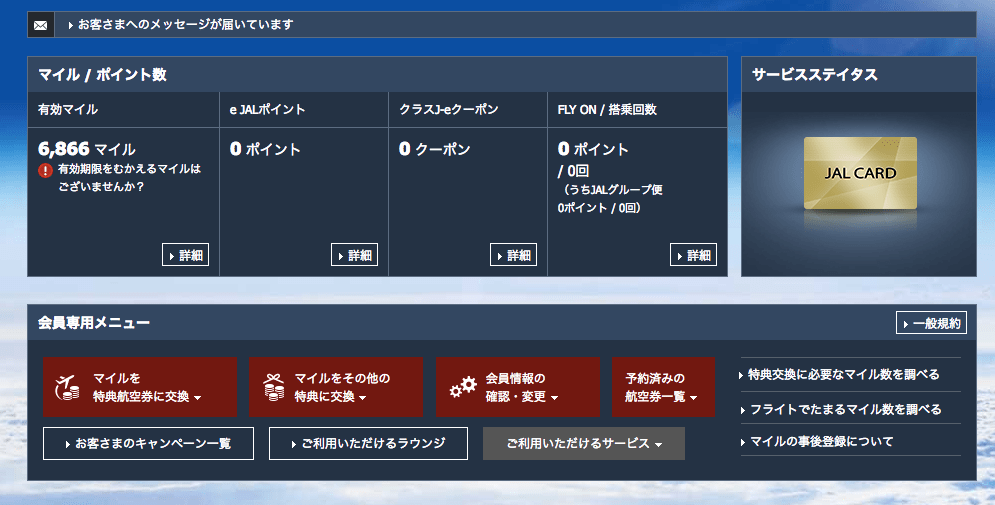Screen dimensions: 995x505
Task: Open the 一般規約 button
Action: 932,323
